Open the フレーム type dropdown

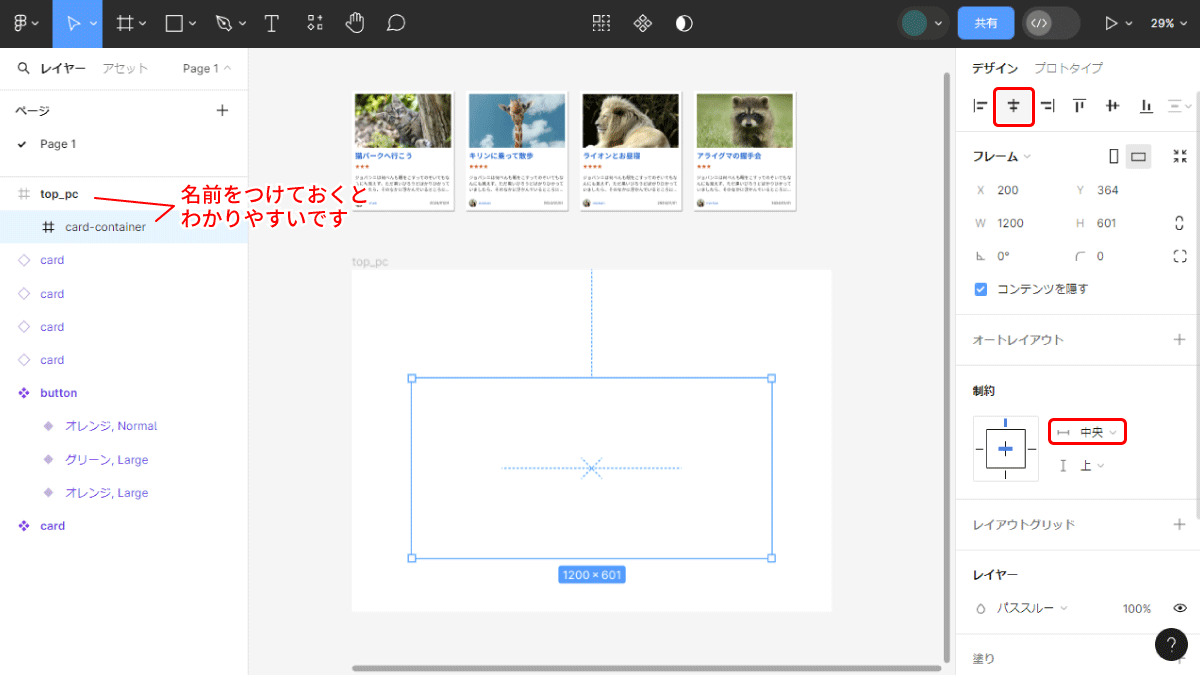pyautogui.click(x=1002, y=156)
